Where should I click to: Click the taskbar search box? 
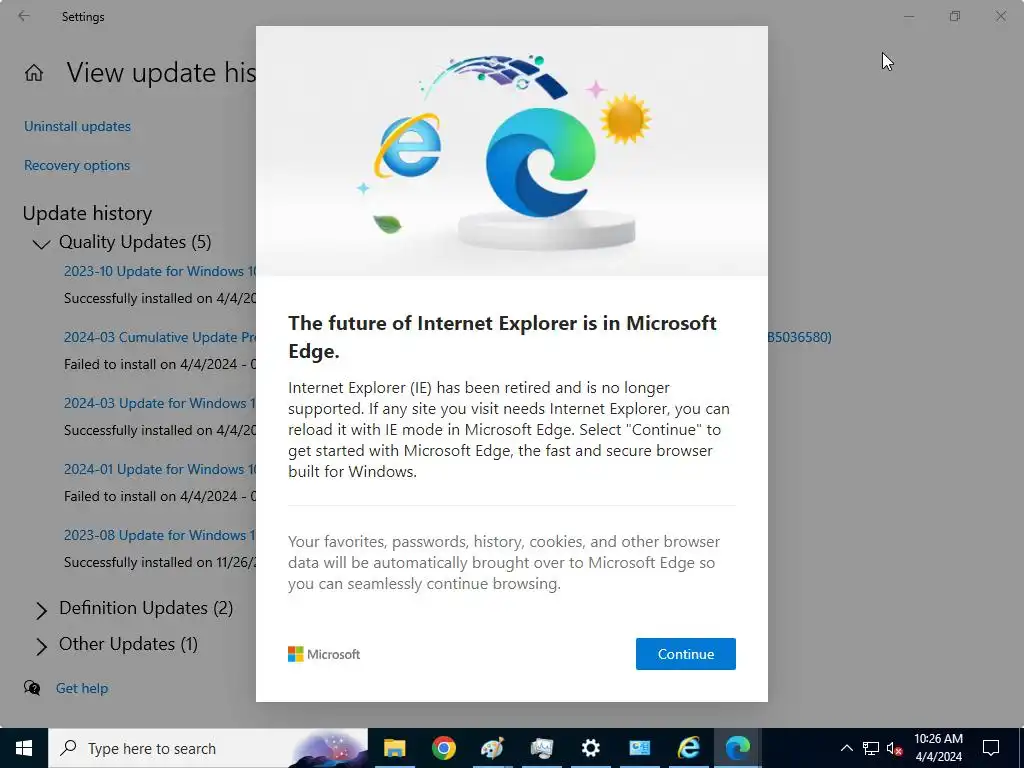[x=208, y=748]
